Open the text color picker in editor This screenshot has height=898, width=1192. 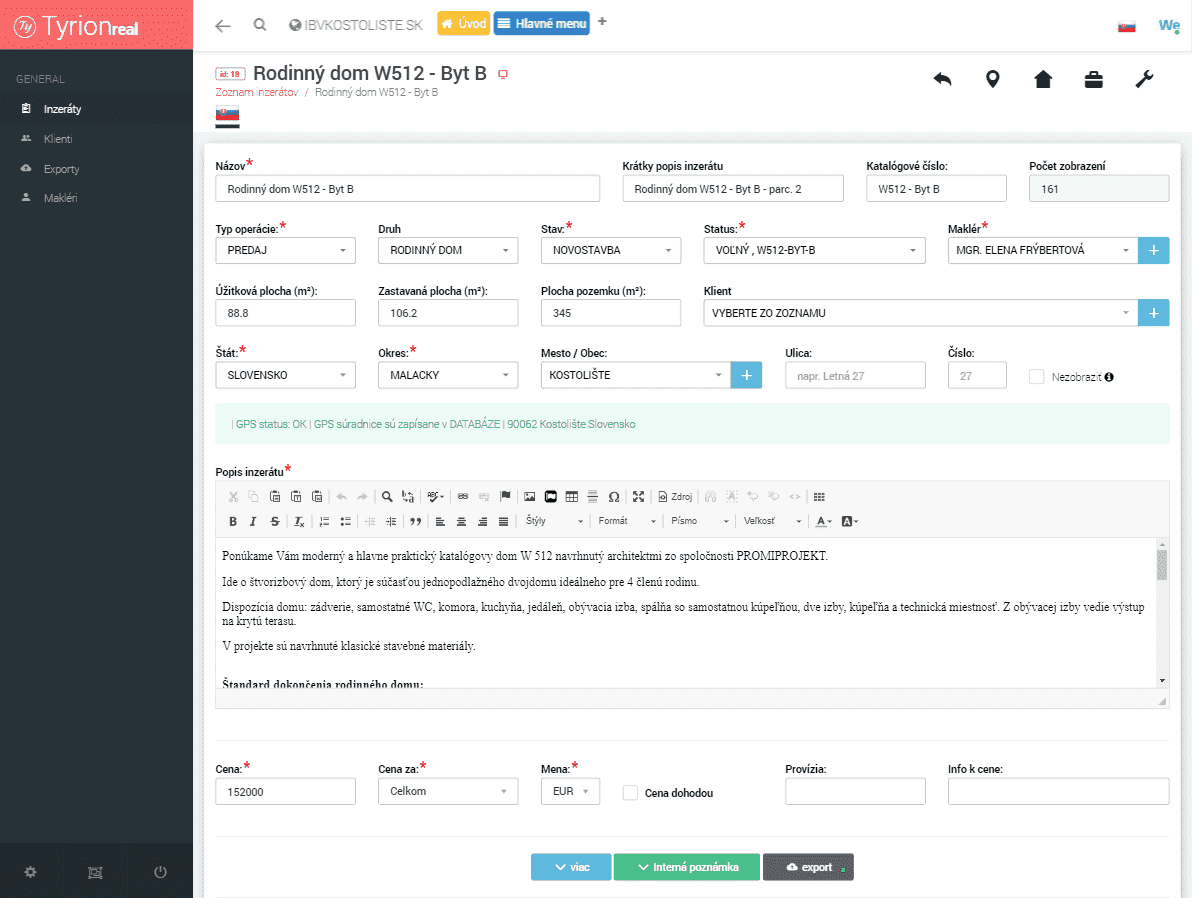(823, 521)
